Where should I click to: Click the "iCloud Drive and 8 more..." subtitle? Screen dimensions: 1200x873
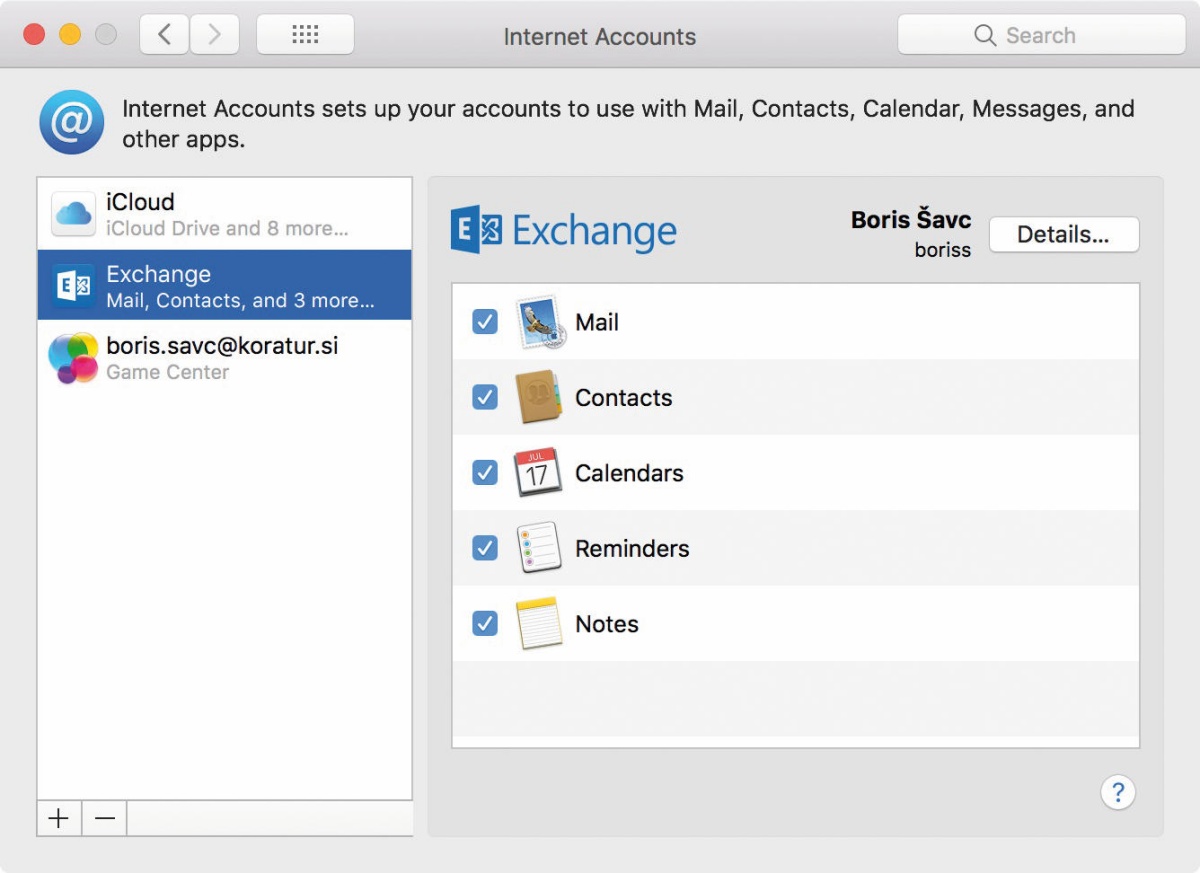click(x=227, y=229)
